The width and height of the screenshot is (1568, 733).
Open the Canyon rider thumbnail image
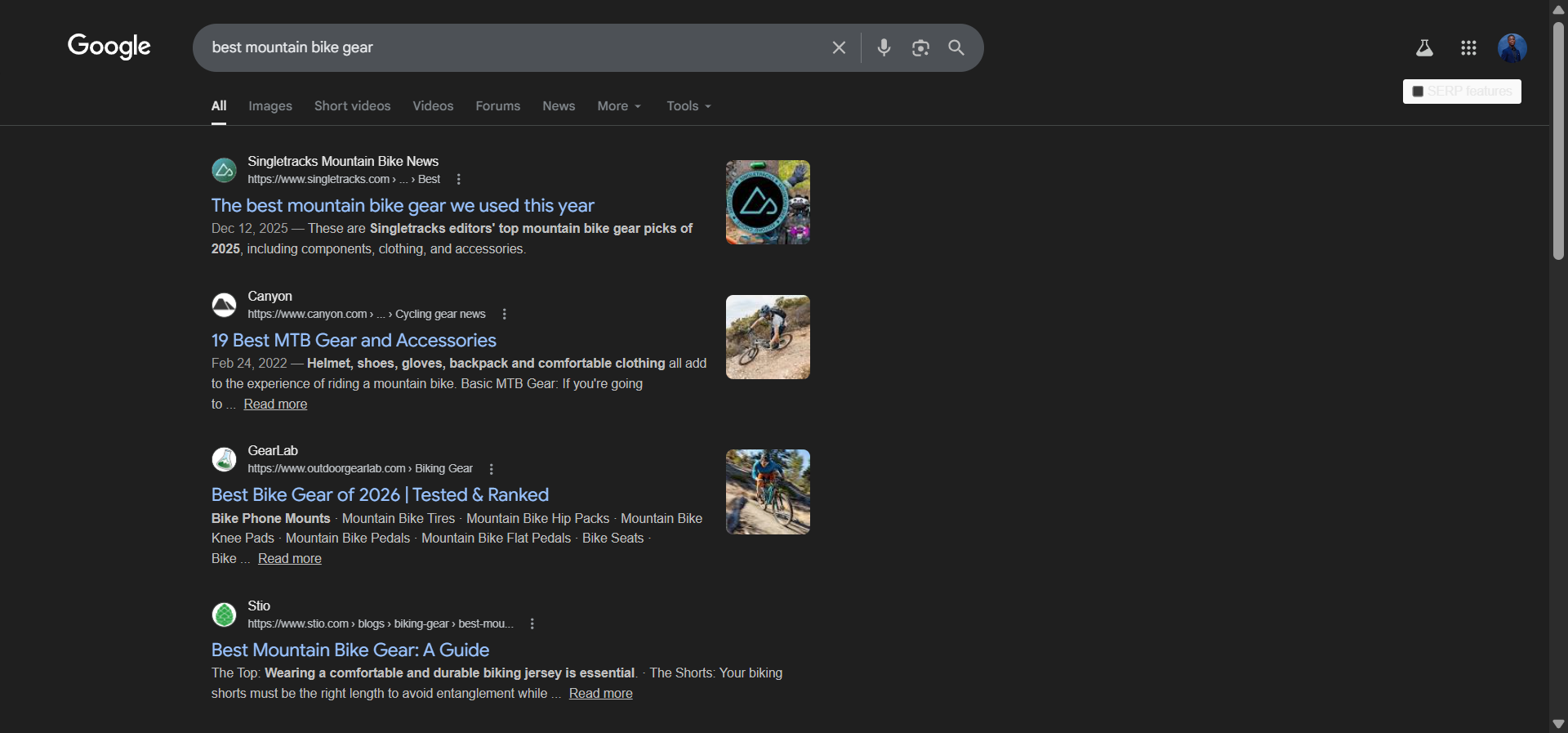pyautogui.click(x=768, y=337)
